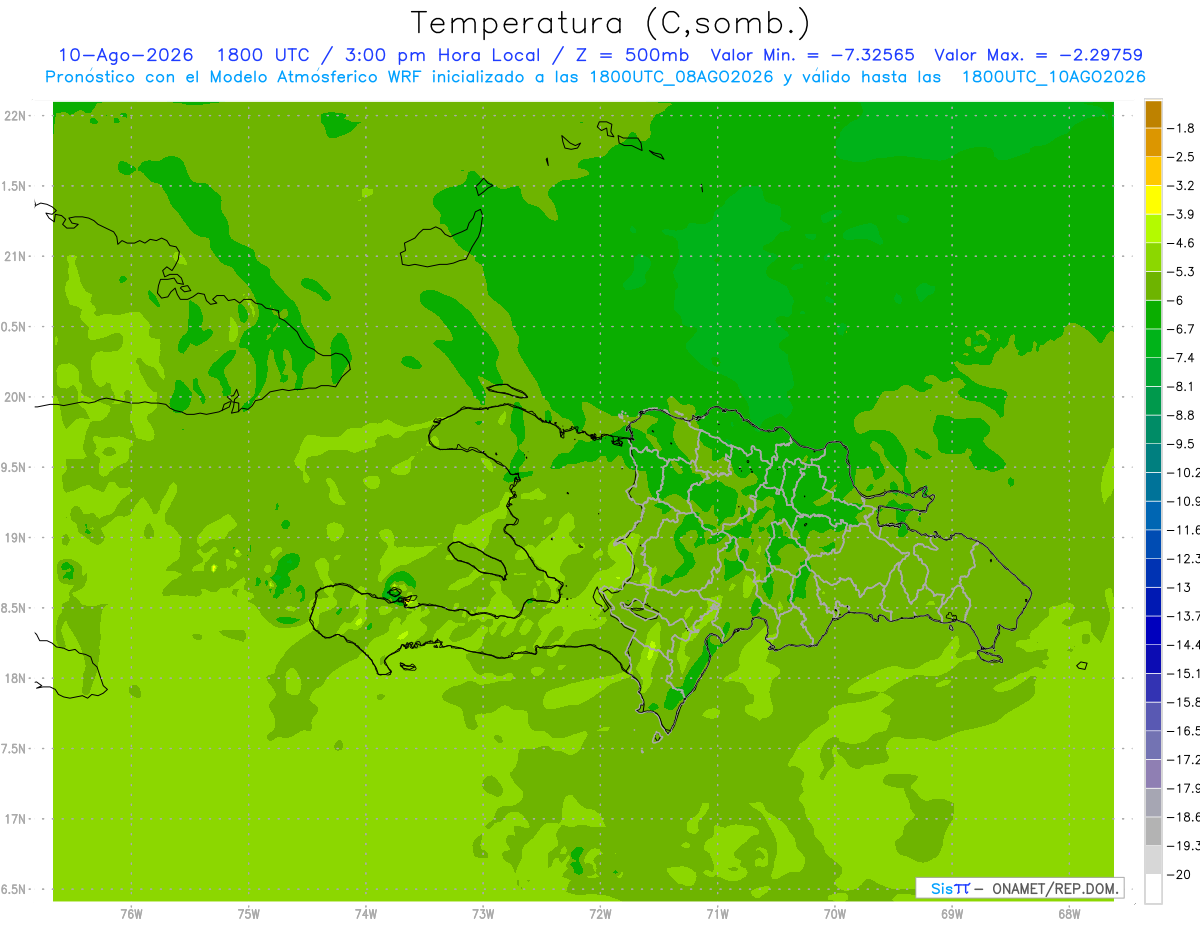Image resolution: width=1200 pixels, height=927 pixels.
Task: Click the "-13" colorbar value
Action: point(1180,587)
